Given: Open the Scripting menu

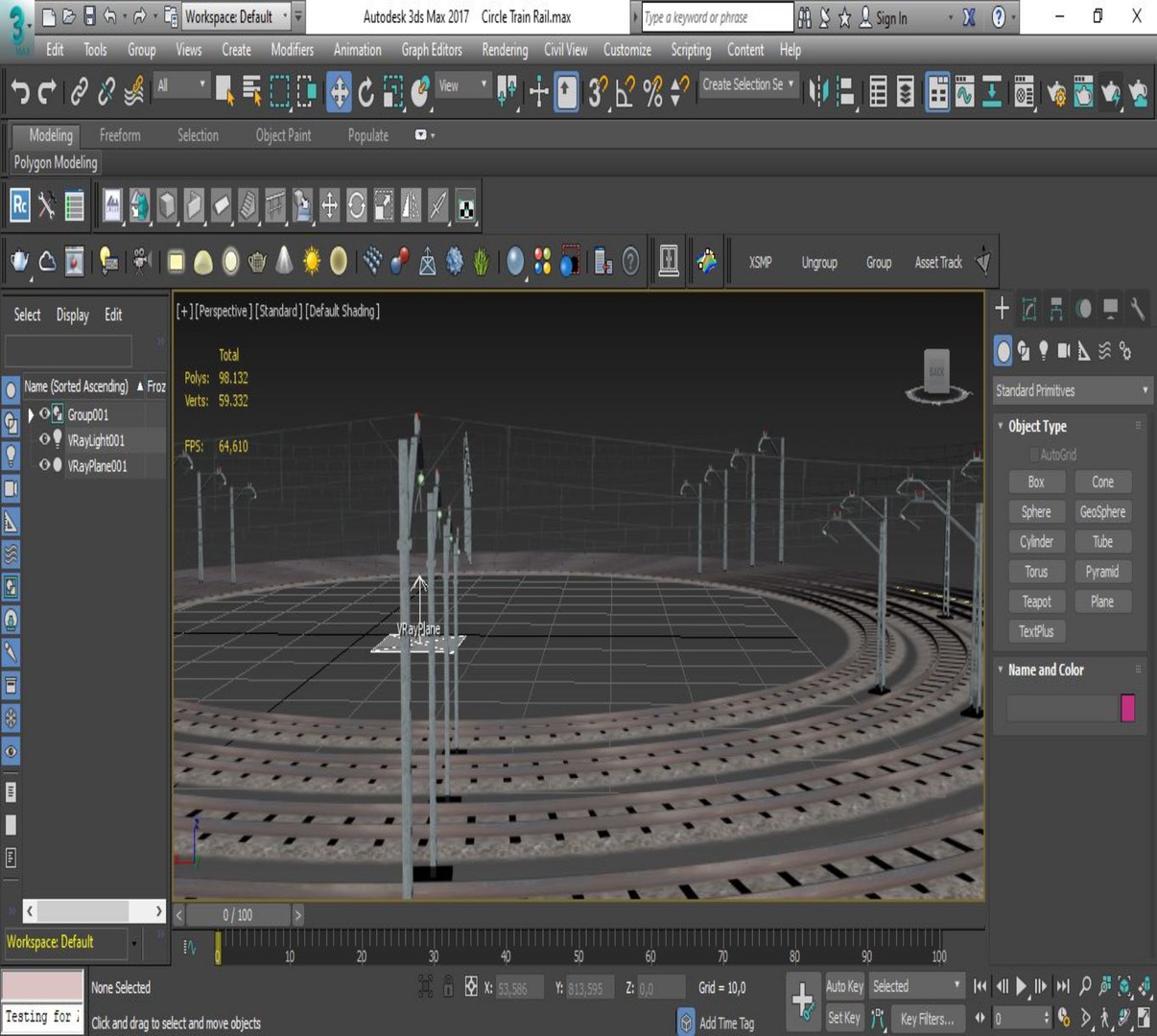Looking at the screenshot, I should (x=691, y=50).
